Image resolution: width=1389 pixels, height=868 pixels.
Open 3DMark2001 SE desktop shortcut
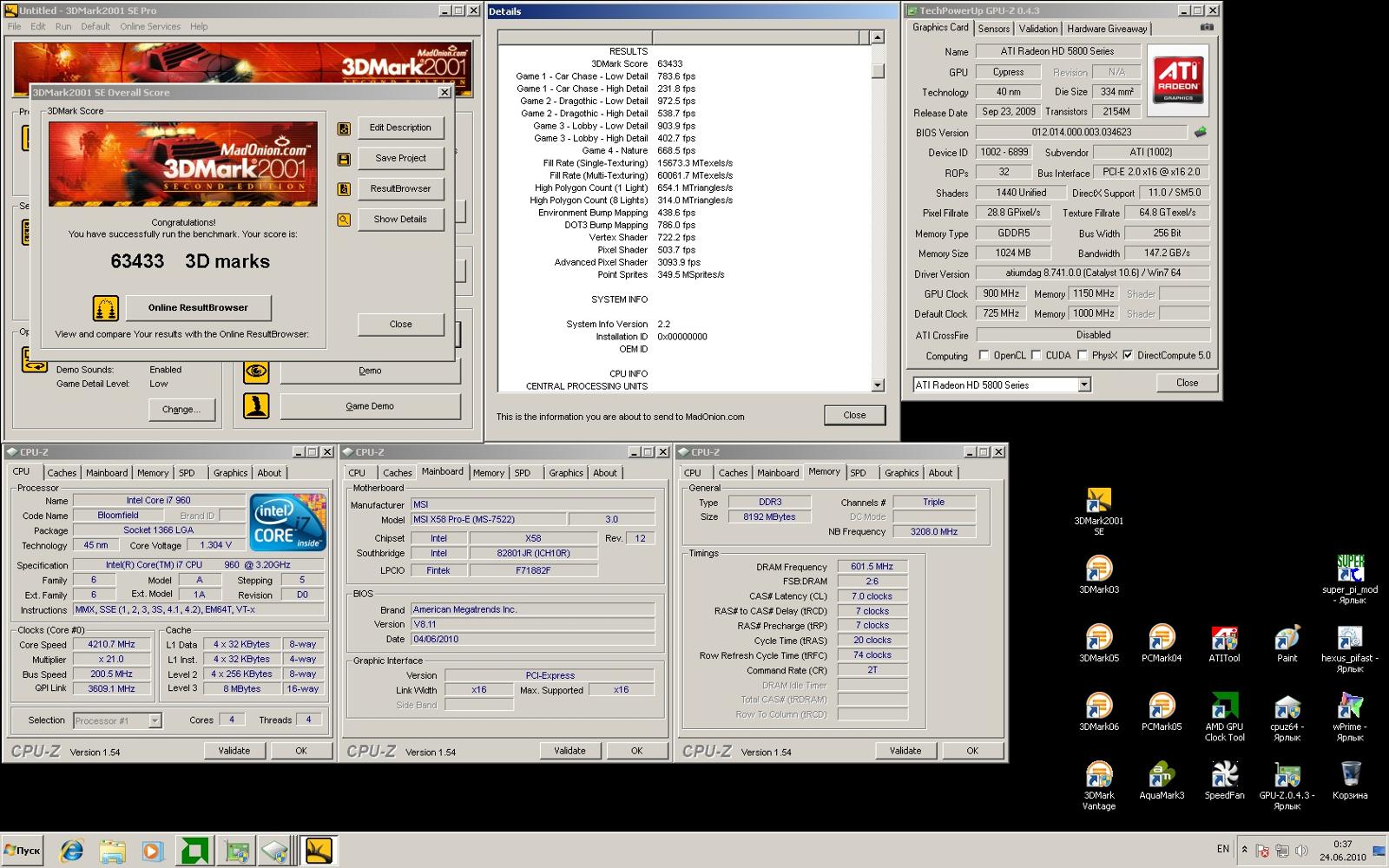click(1098, 511)
